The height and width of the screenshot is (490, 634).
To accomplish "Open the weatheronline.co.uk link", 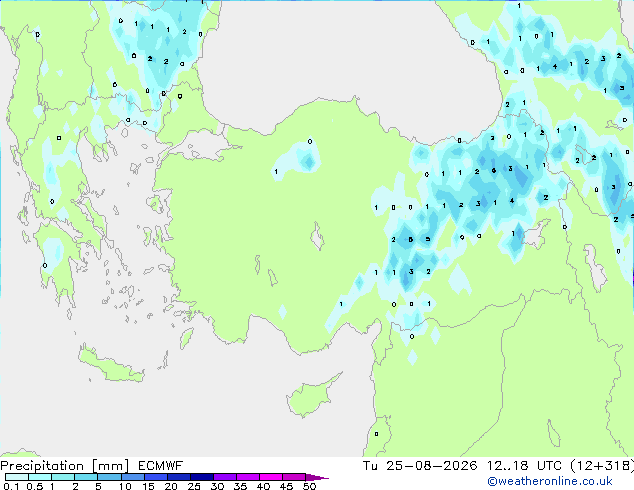I will [x=549, y=481].
